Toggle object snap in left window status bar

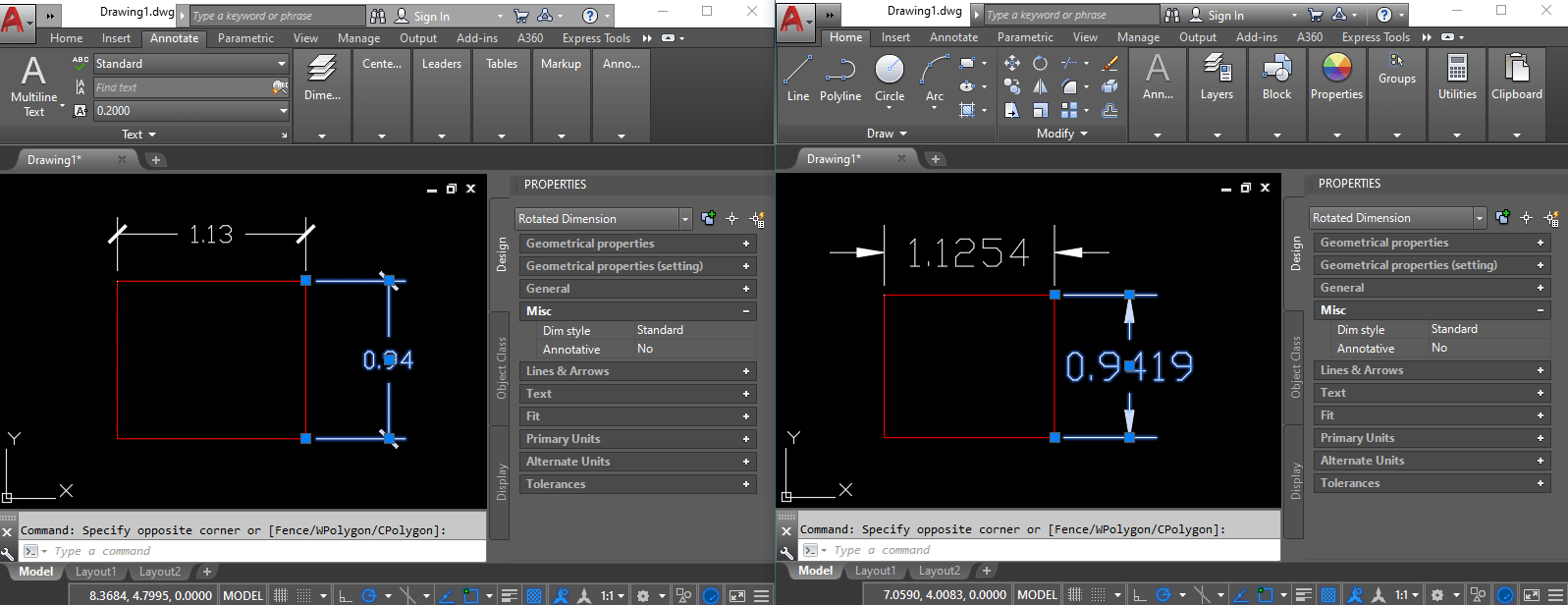470,595
